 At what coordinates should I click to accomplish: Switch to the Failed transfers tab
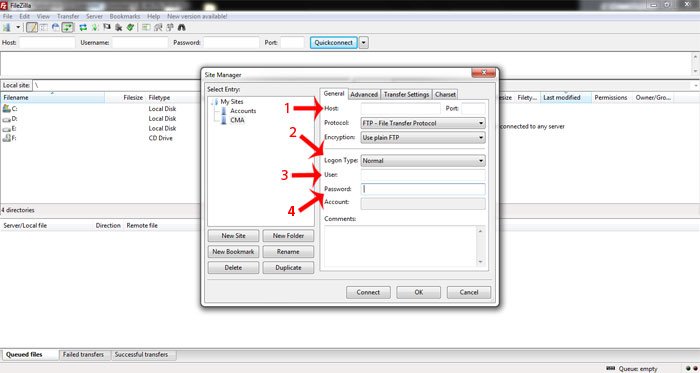pos(83,355)
